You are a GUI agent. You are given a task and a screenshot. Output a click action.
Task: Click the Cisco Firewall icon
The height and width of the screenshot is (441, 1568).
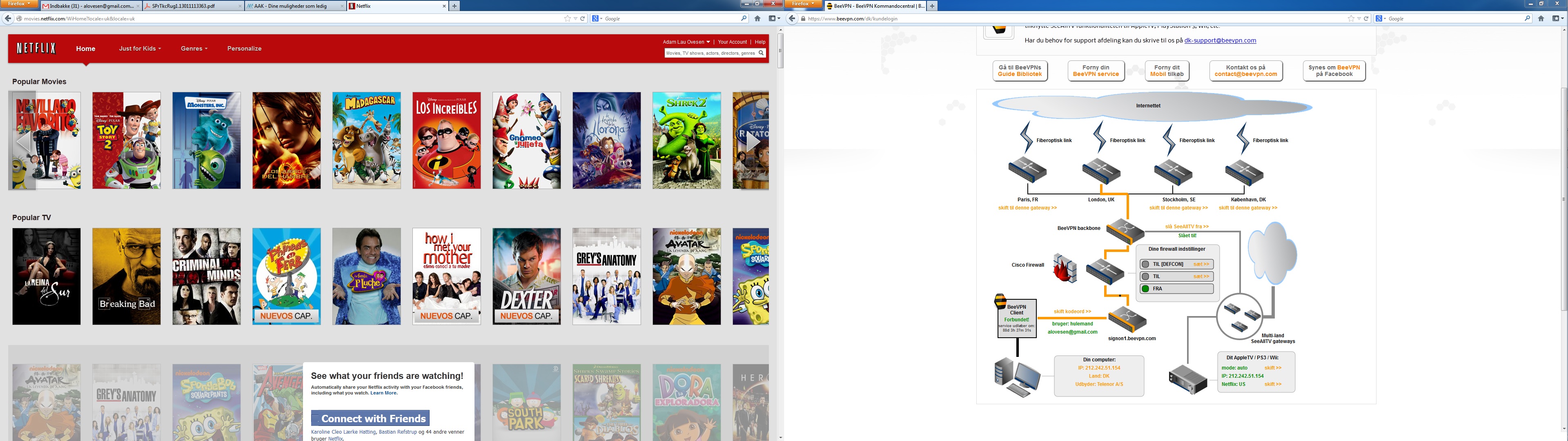click(1065, 268)
